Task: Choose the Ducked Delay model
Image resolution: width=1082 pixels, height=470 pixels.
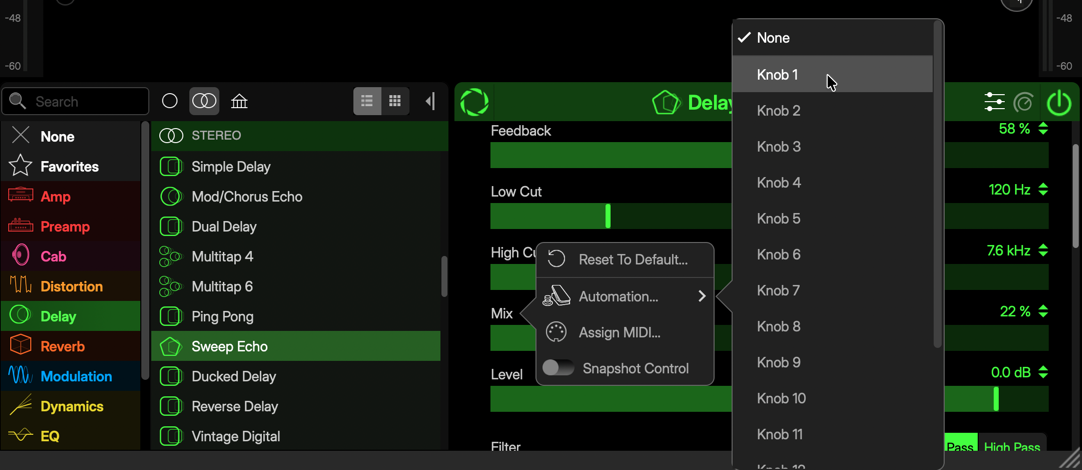Action: [x=295, y=376]
